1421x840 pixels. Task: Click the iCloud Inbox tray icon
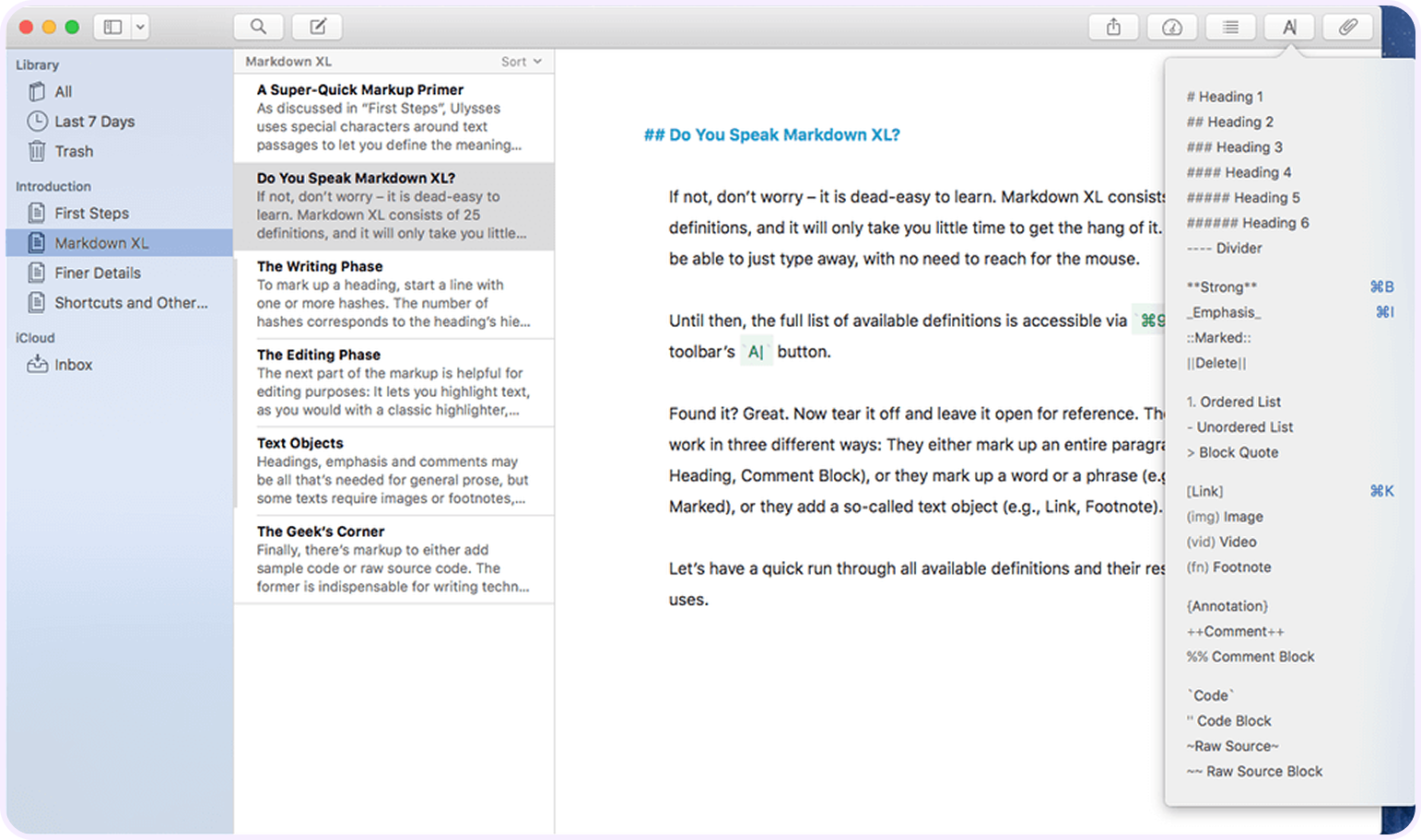[37, 365]
